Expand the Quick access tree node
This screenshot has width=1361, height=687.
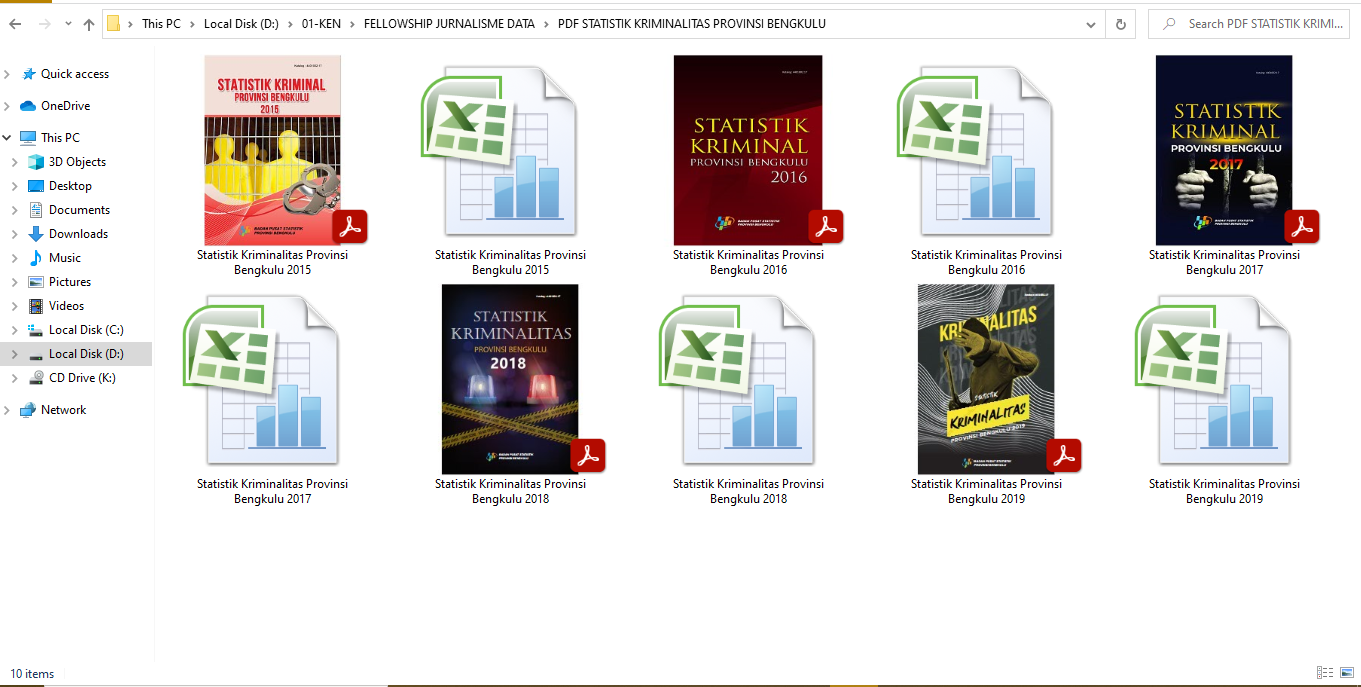pos(8,74)
